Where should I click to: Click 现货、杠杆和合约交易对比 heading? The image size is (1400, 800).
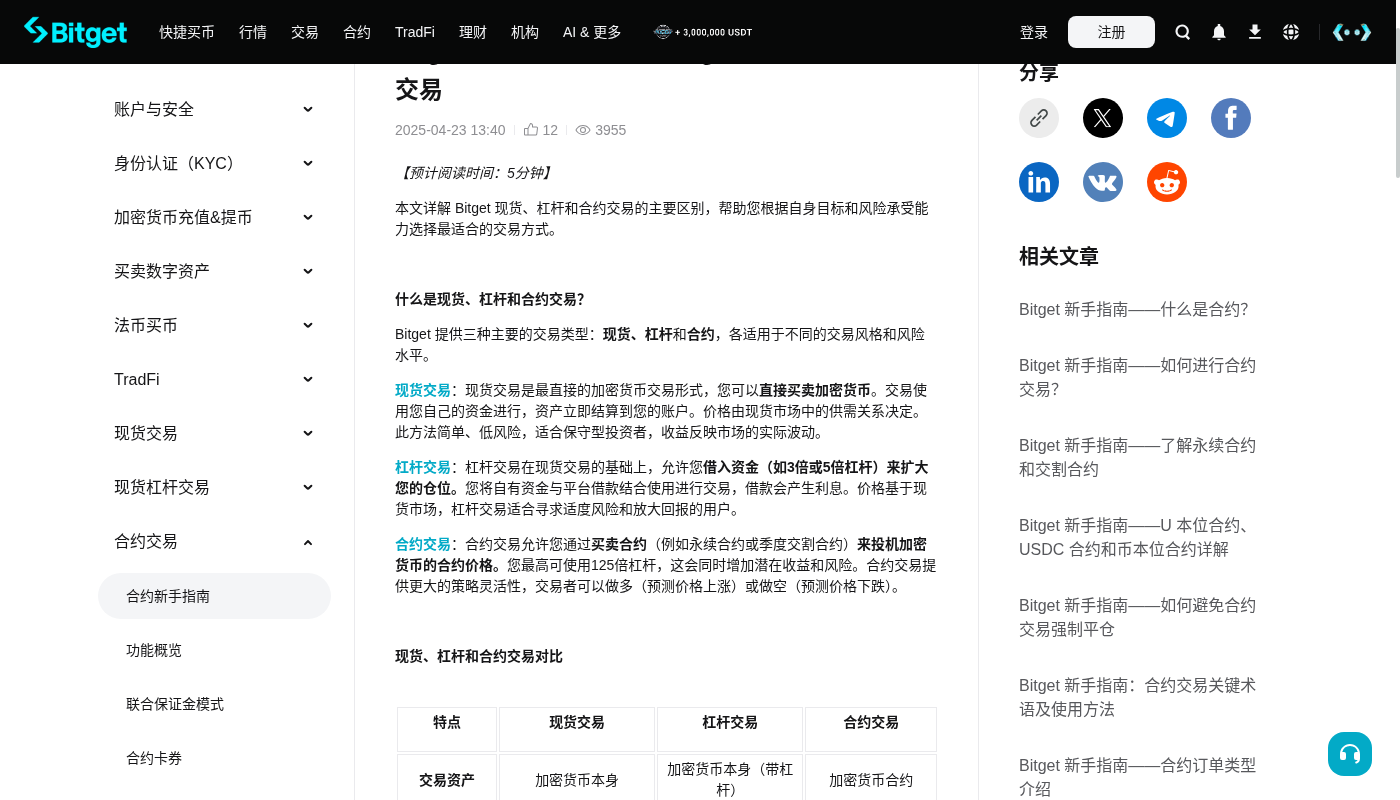(479, 656)
